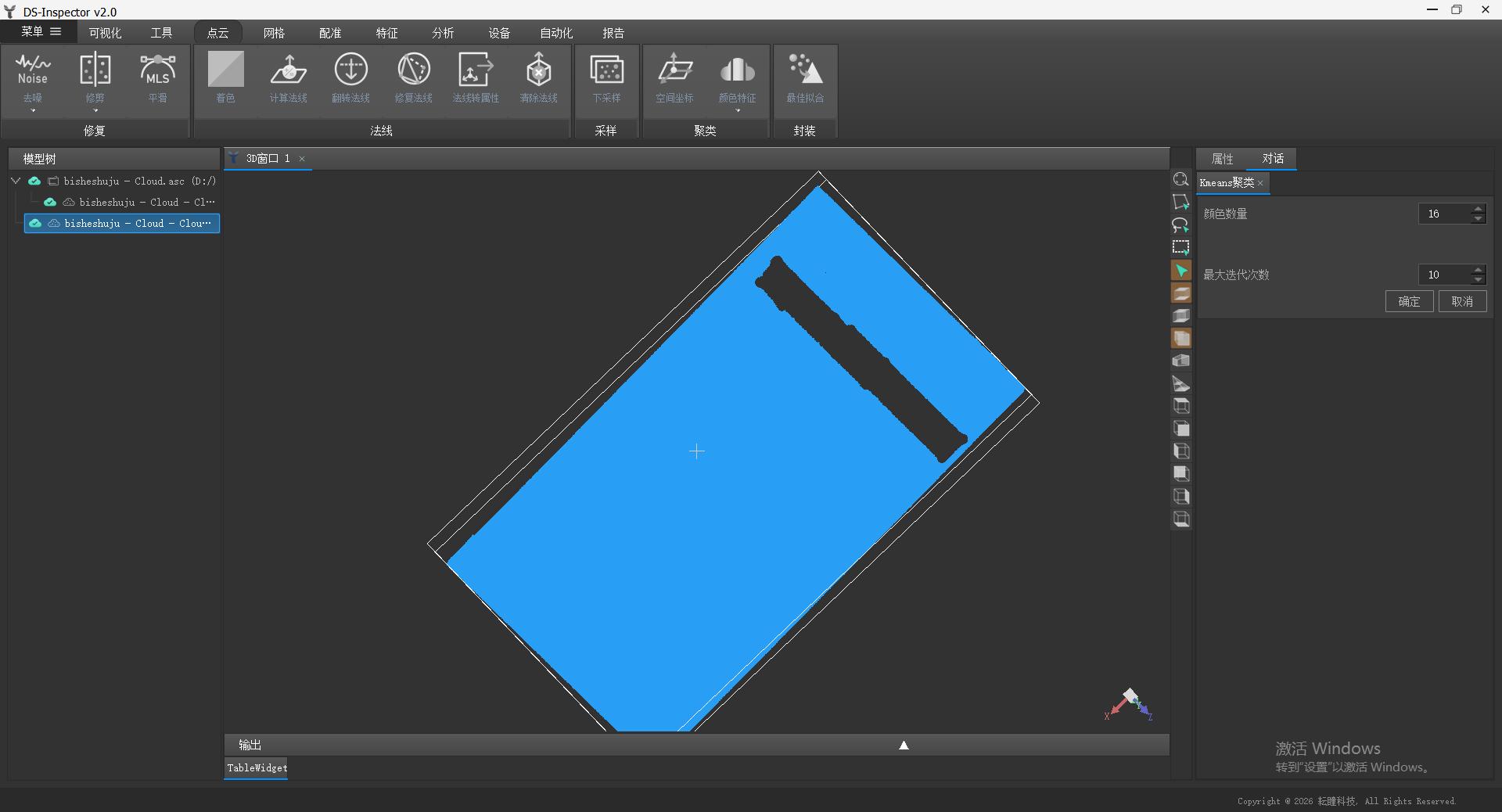
Task: Select the 对话 panel tab
Action: pyautogui.click(x=1273, y=159)
